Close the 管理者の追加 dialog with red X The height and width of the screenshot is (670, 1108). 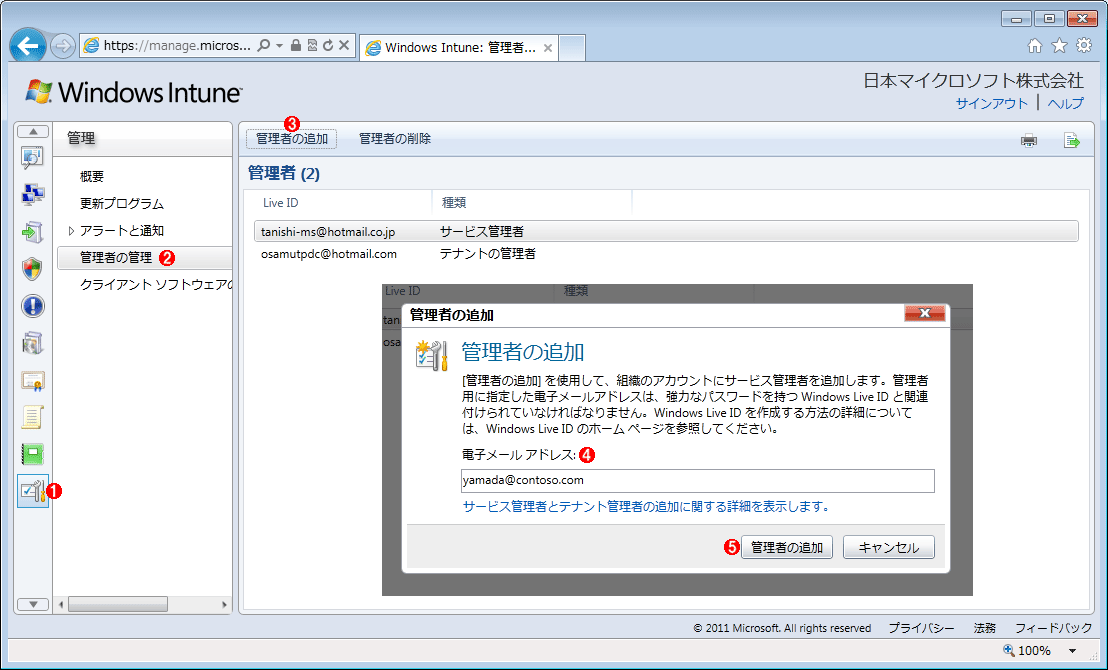point(924,313)
